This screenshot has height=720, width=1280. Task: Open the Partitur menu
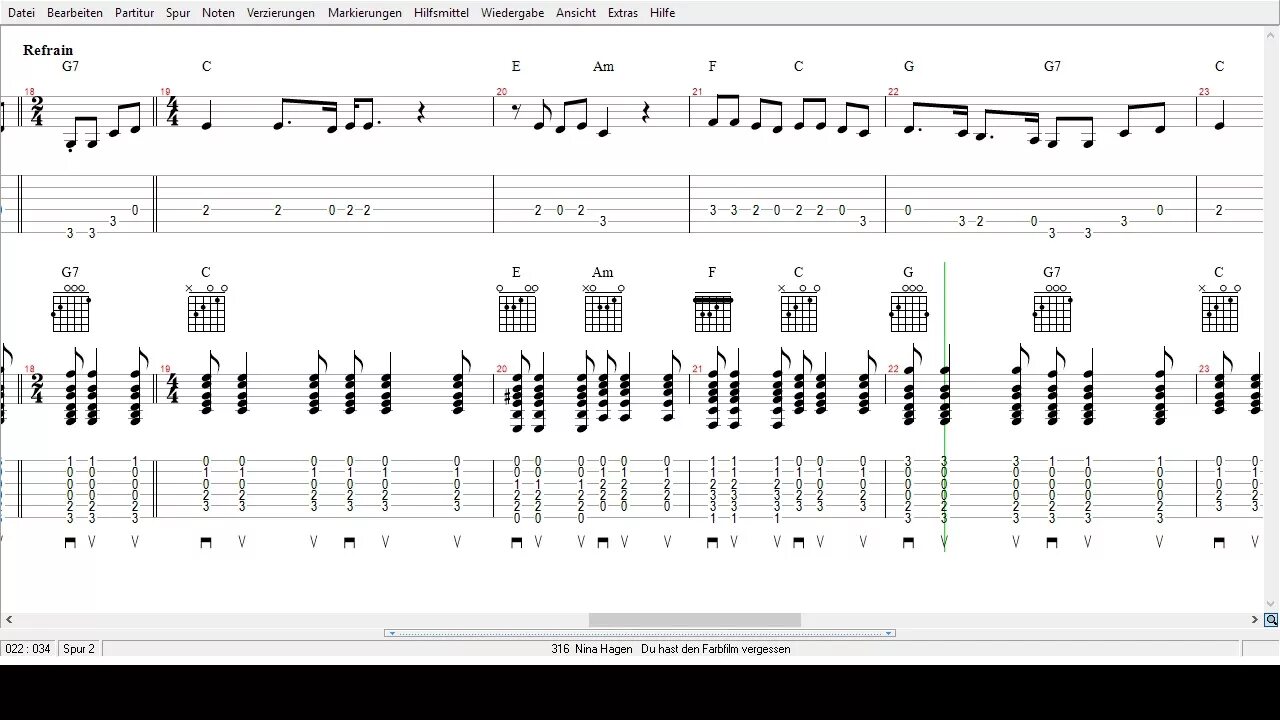coord(134,13)
